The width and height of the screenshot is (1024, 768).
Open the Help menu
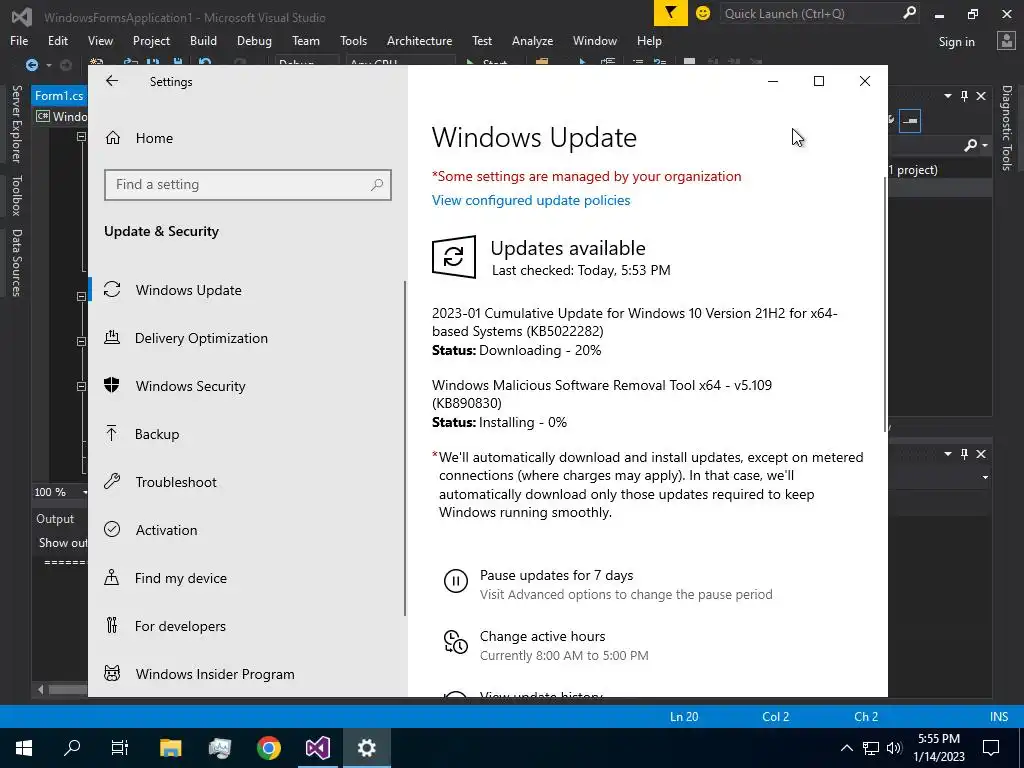tap(649, 40)
